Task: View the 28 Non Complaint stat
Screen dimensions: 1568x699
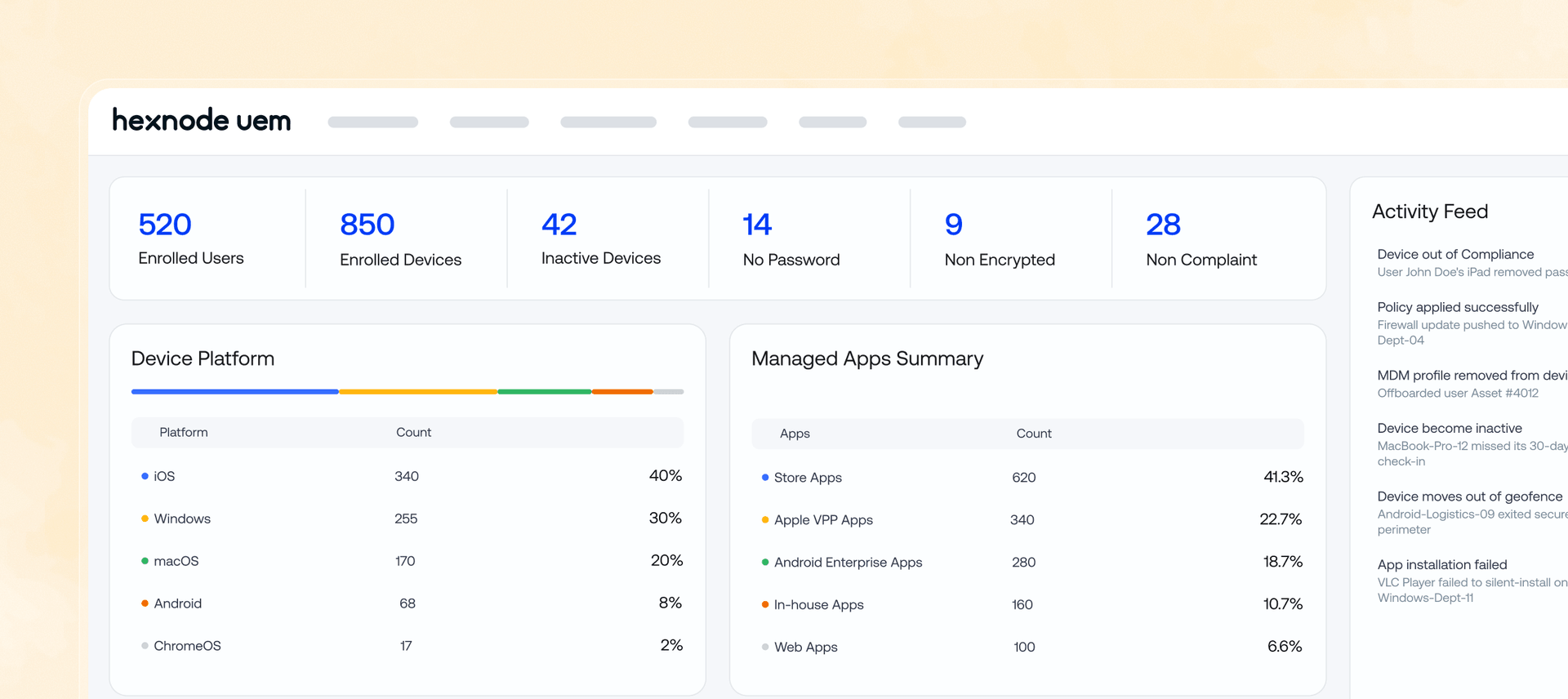Action: pos(1201,239)
